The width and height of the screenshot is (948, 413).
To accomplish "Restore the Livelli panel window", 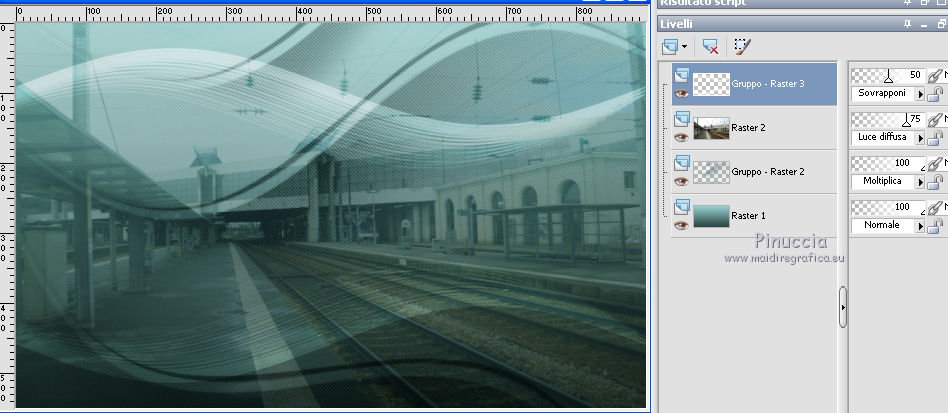I will (941, 24).
